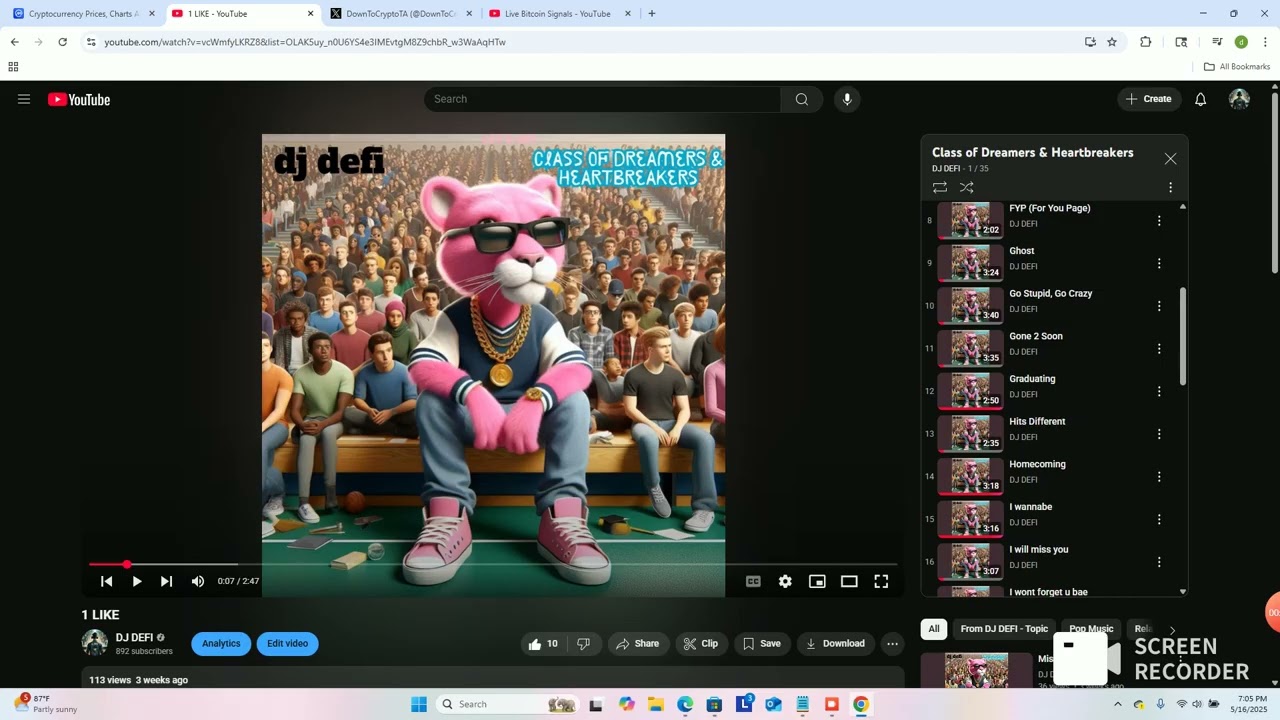Open the YouTube guide hamburger menu

point(24,99)
